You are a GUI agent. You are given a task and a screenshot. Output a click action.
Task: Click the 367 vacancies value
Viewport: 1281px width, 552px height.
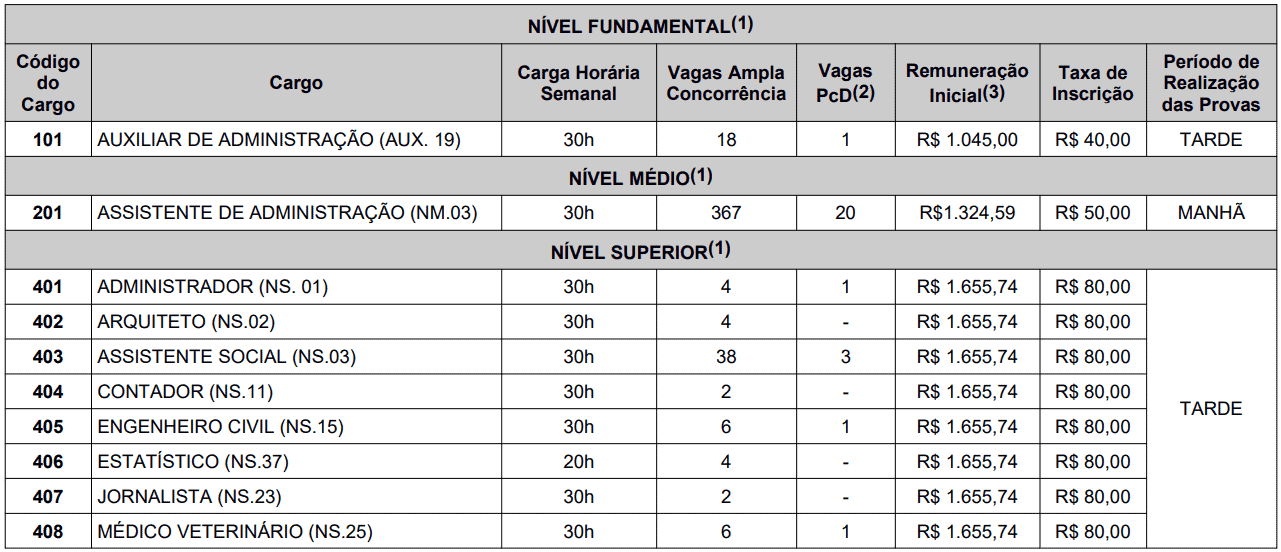(x=726, y=213)
